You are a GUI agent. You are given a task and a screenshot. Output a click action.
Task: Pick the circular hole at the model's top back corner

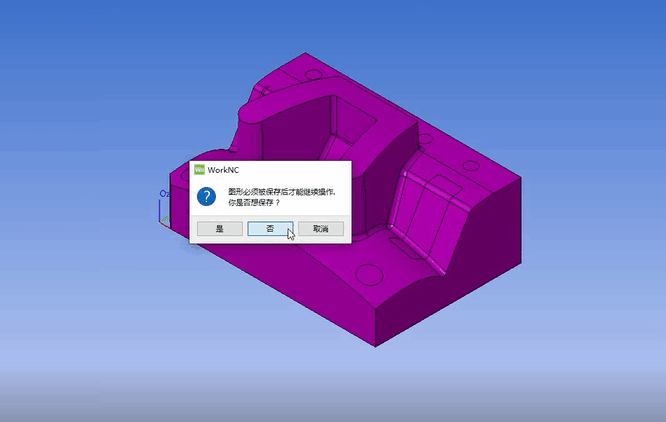point(313,74)
